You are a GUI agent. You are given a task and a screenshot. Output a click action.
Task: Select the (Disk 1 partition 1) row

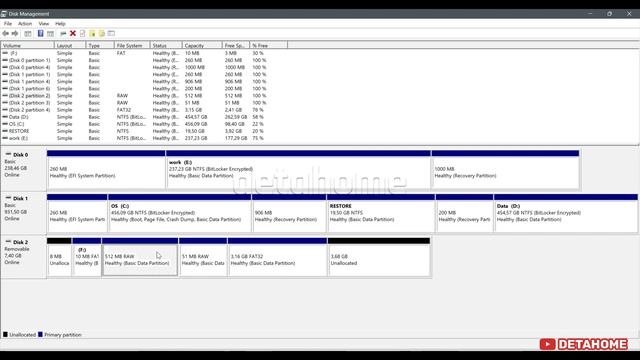[135, 74]
